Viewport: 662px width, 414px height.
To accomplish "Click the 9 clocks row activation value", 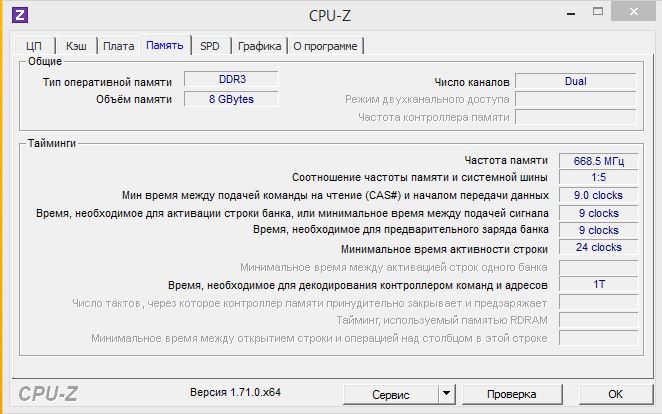I will (x=599, y=213).
